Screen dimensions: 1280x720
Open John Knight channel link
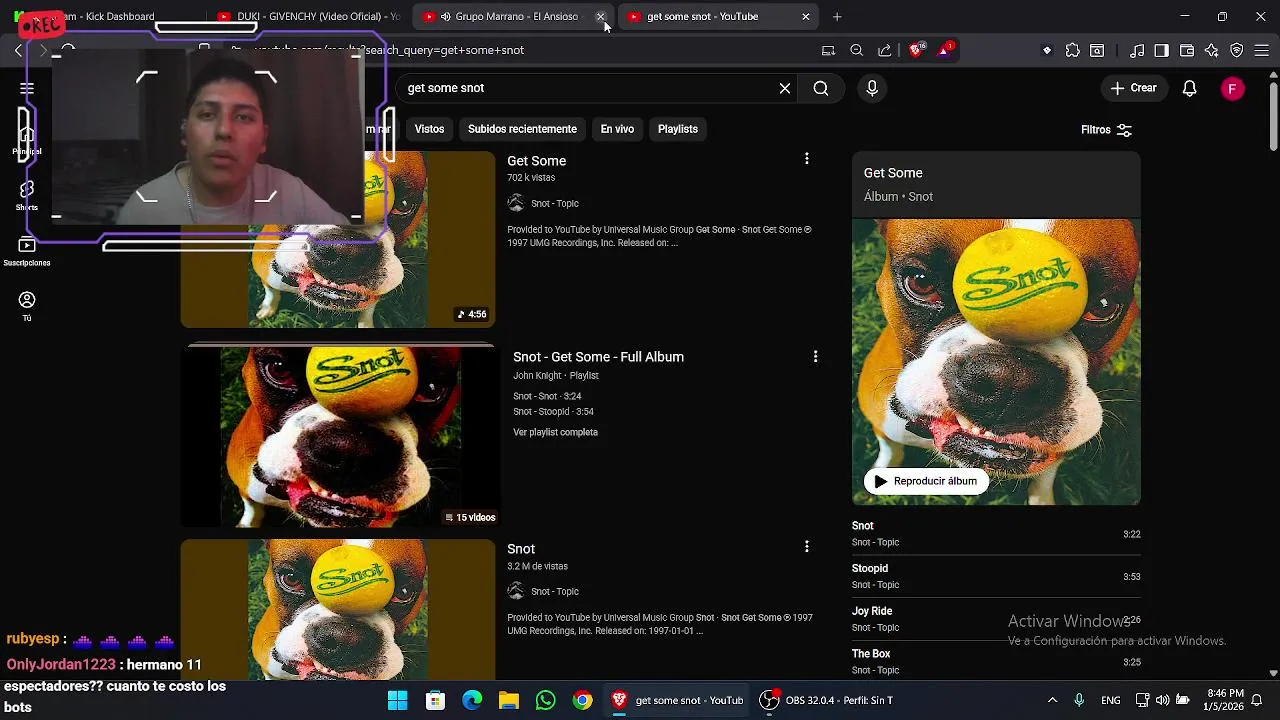tap(537, 376)
